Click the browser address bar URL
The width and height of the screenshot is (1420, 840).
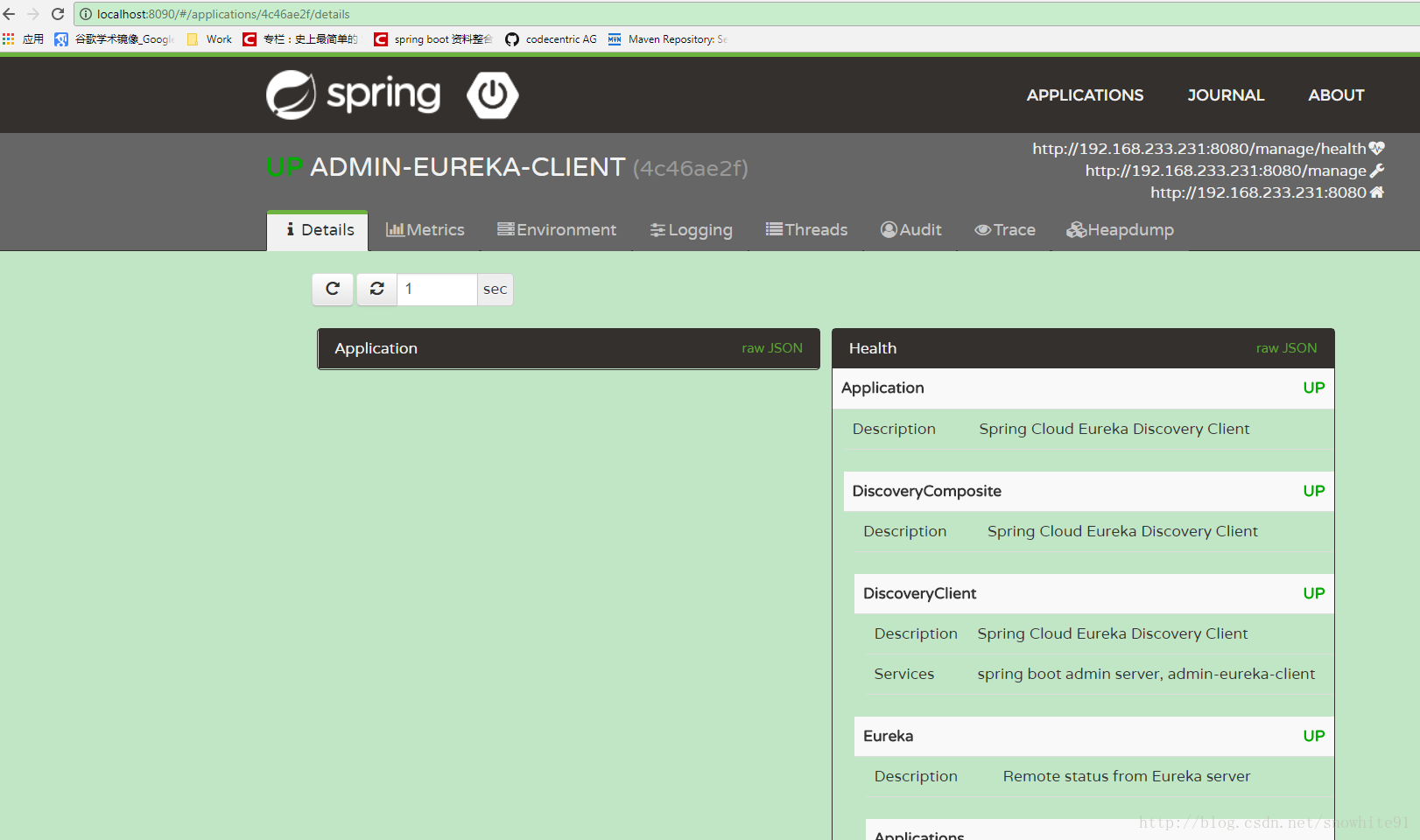(223, 14)
